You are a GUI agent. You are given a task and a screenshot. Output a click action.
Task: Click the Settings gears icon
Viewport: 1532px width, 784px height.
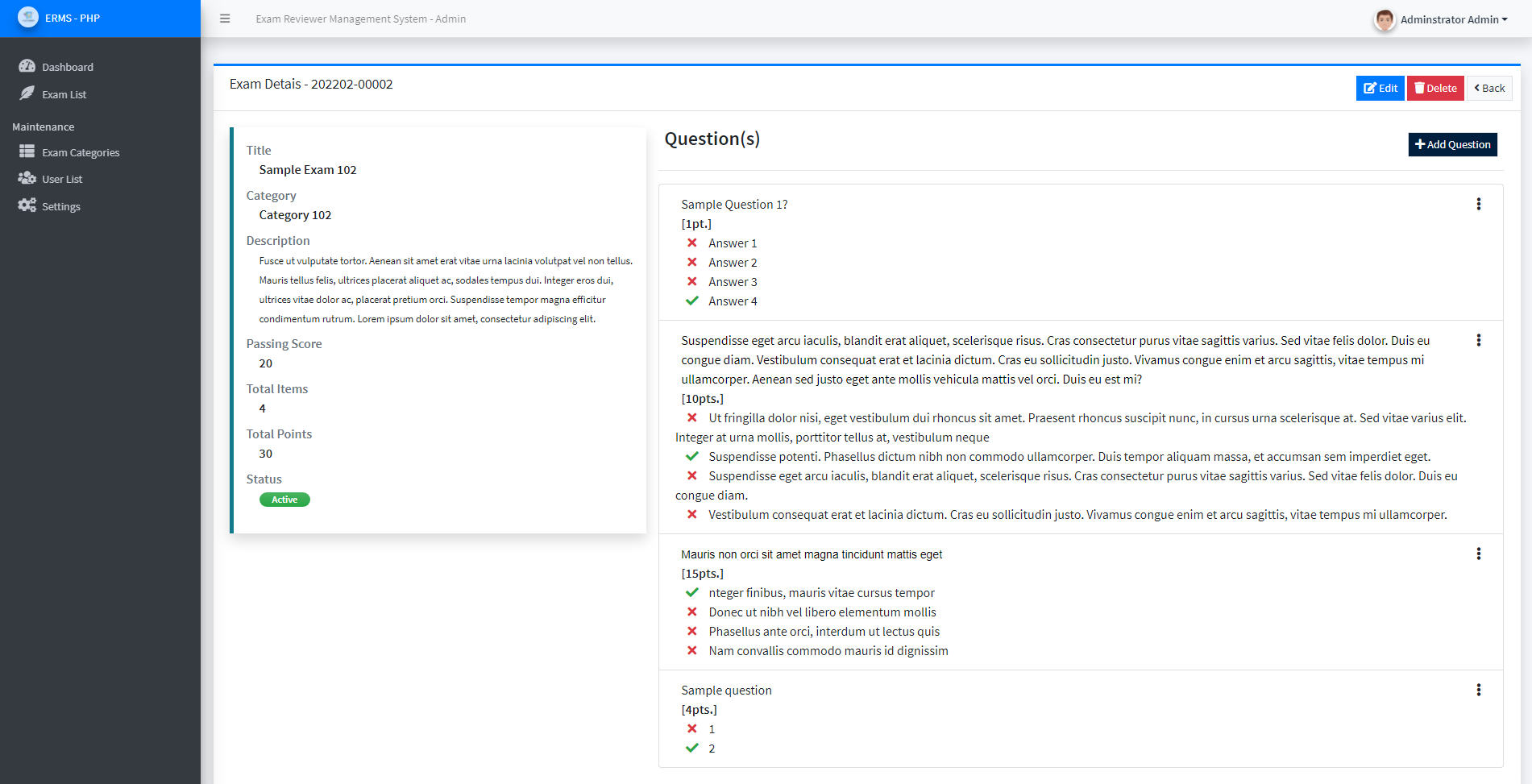tap(27, 205)
